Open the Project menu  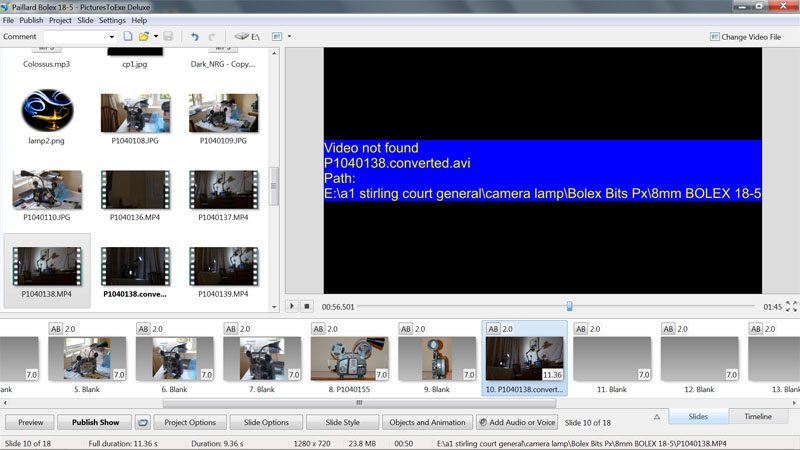point(60,20)
